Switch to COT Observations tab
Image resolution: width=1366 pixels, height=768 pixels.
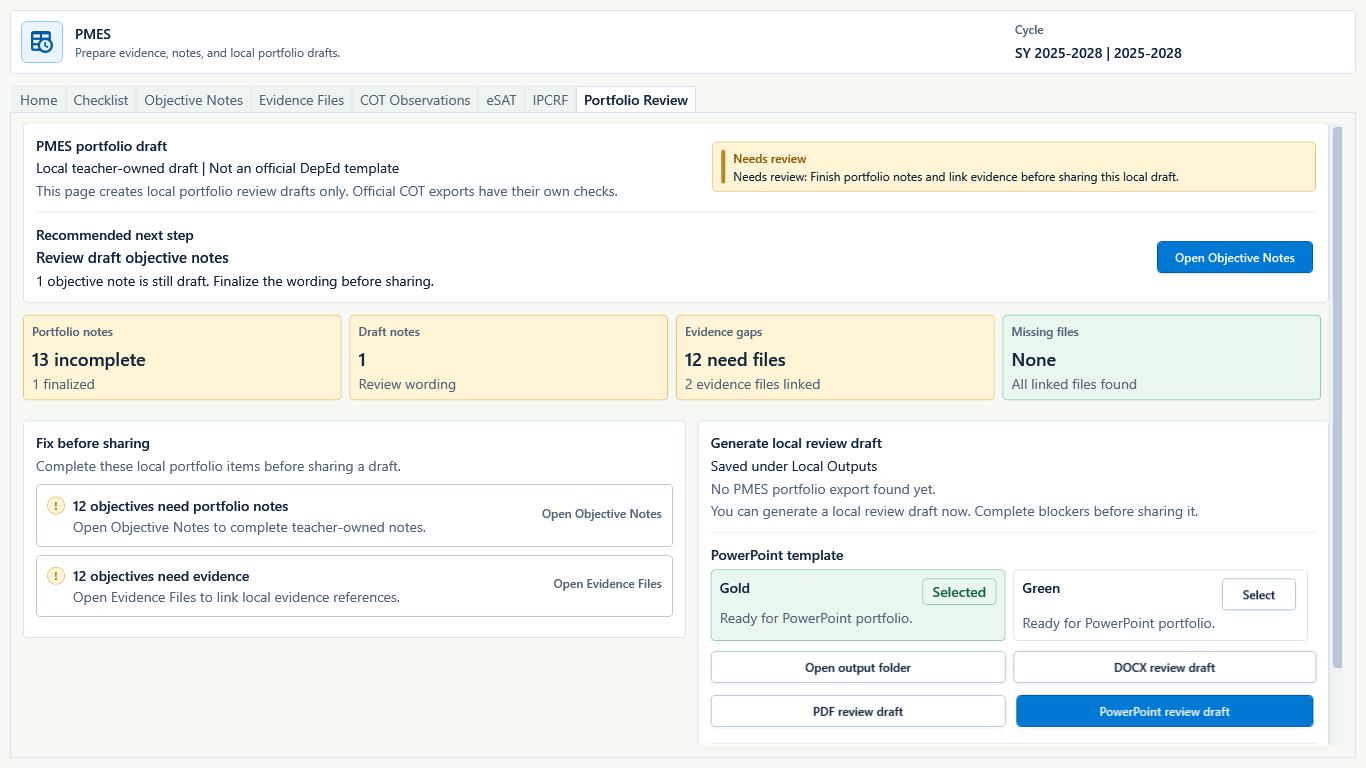pyautogui.click(x=415, y=100)
